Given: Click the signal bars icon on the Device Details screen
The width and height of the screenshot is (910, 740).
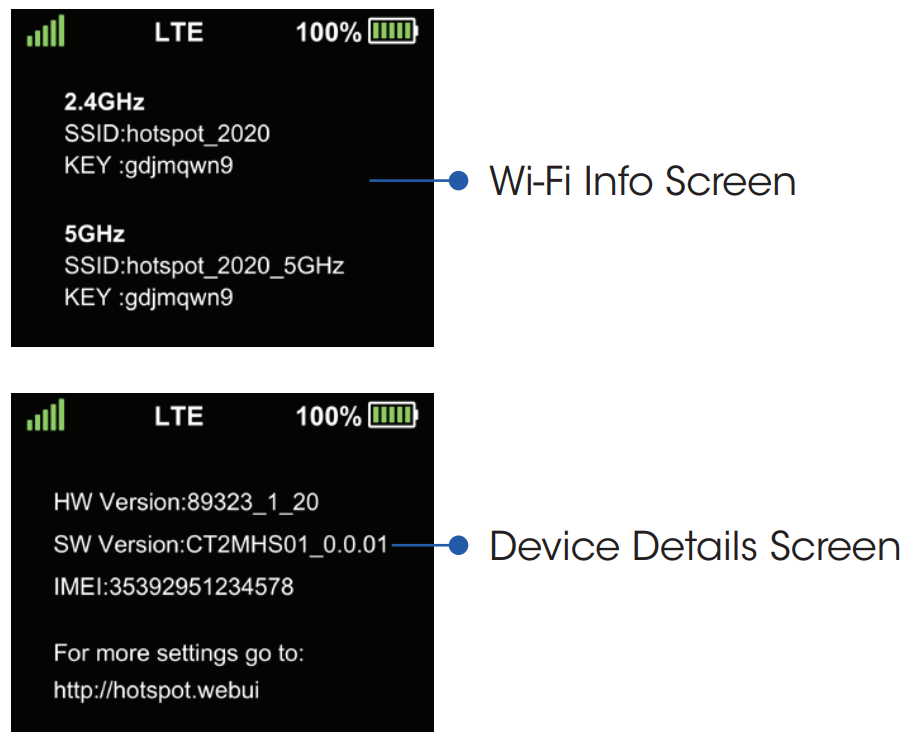Looking at the screenshot, I should click(46, 415).
